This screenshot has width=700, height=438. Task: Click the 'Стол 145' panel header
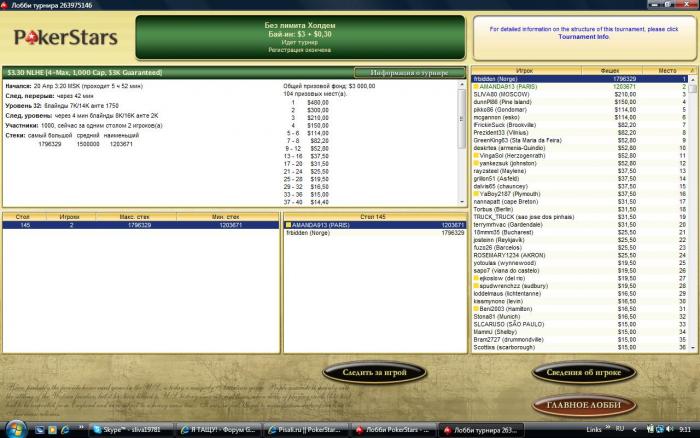pyautogui.click(x=373, y=217)
